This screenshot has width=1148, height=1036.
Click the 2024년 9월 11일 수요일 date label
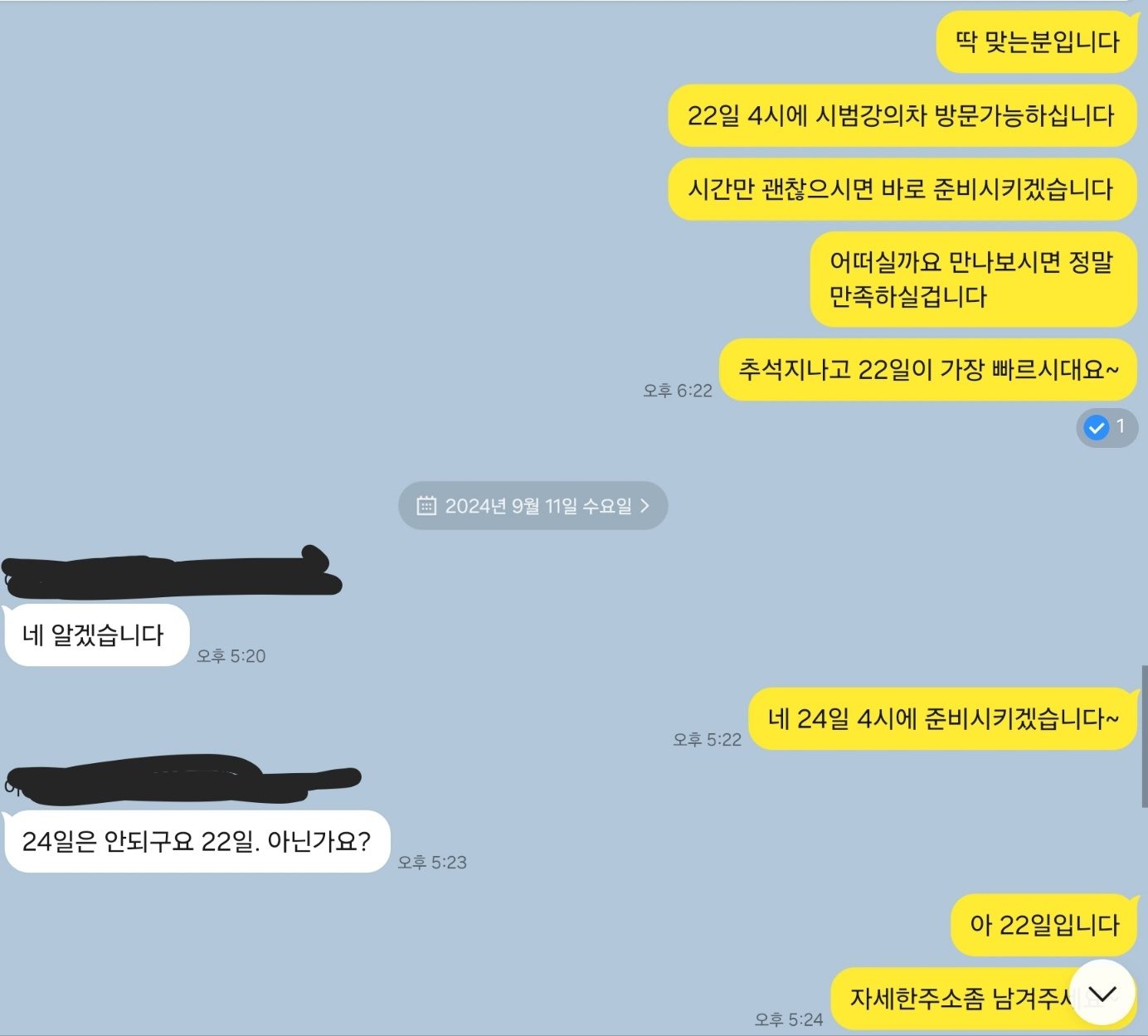click(x=538, y=505)
